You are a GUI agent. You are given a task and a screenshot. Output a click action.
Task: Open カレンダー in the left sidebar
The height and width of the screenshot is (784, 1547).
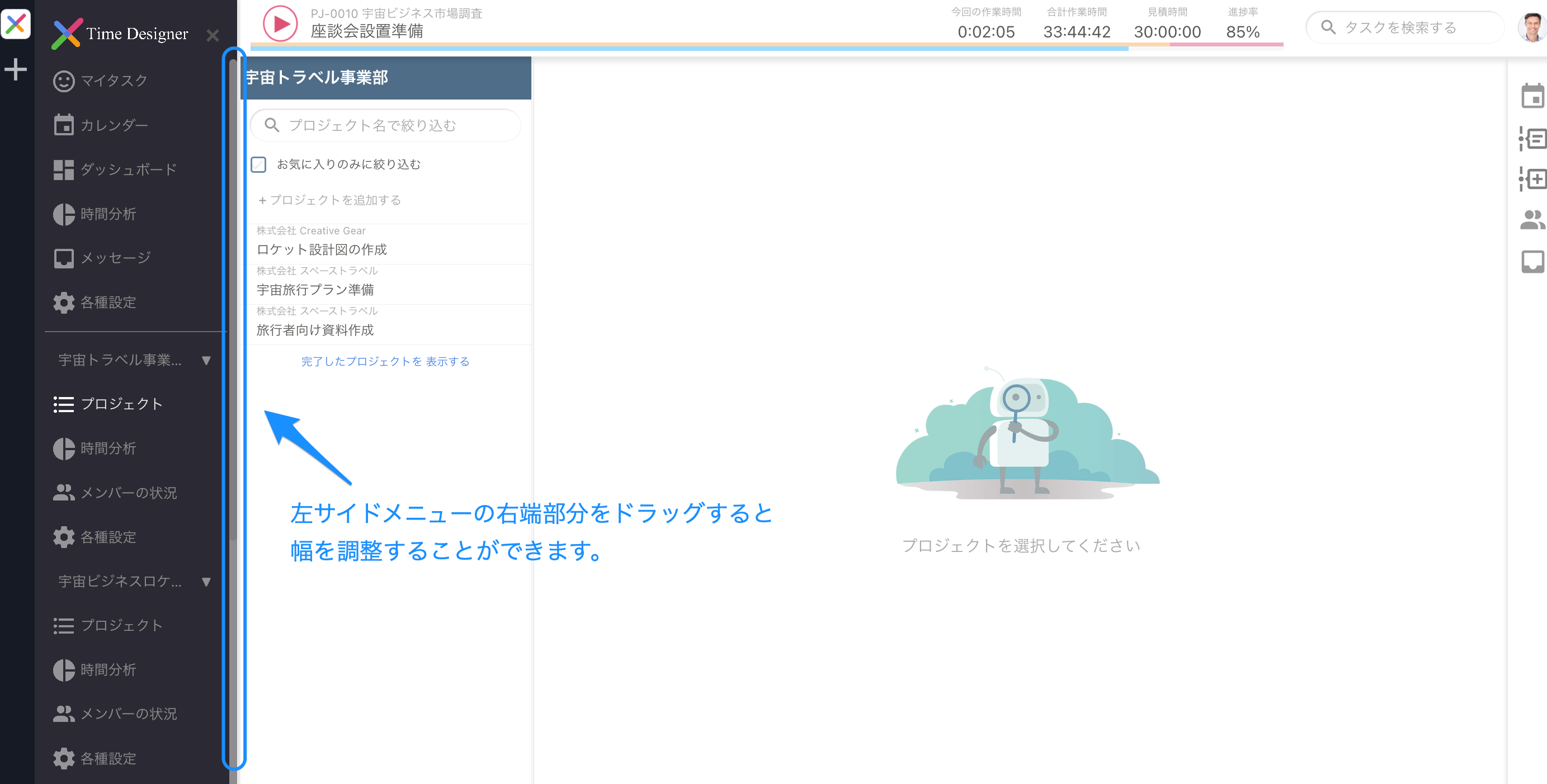coord(114,124)
